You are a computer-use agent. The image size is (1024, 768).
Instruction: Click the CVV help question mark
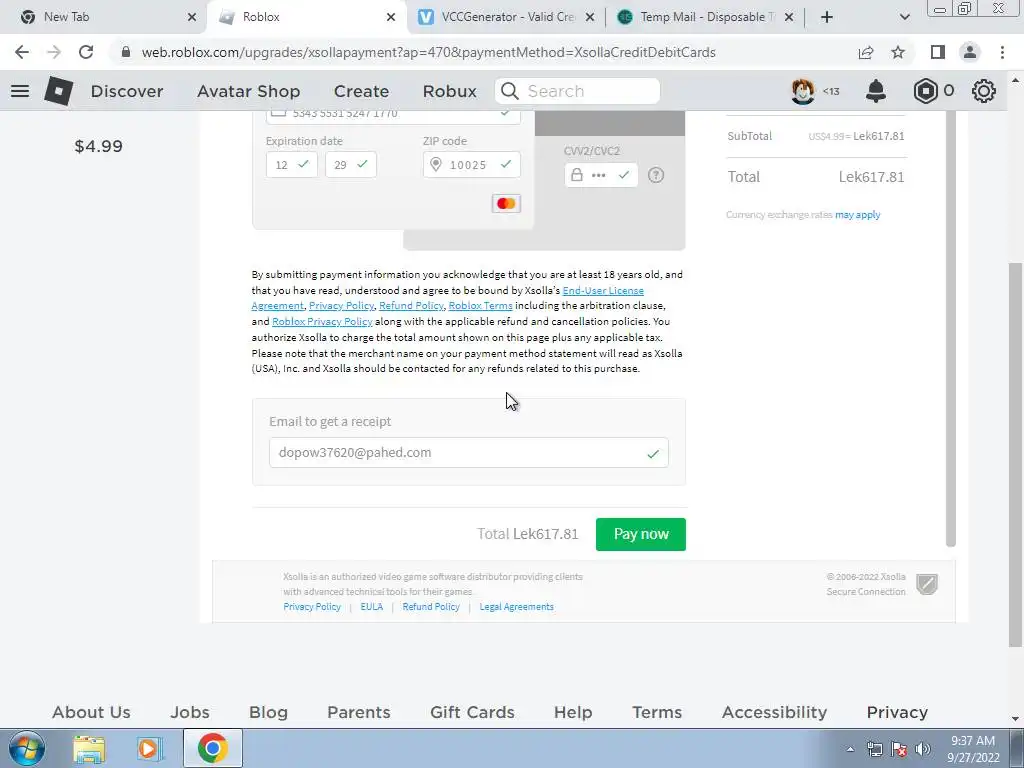(x=656, y=175)
